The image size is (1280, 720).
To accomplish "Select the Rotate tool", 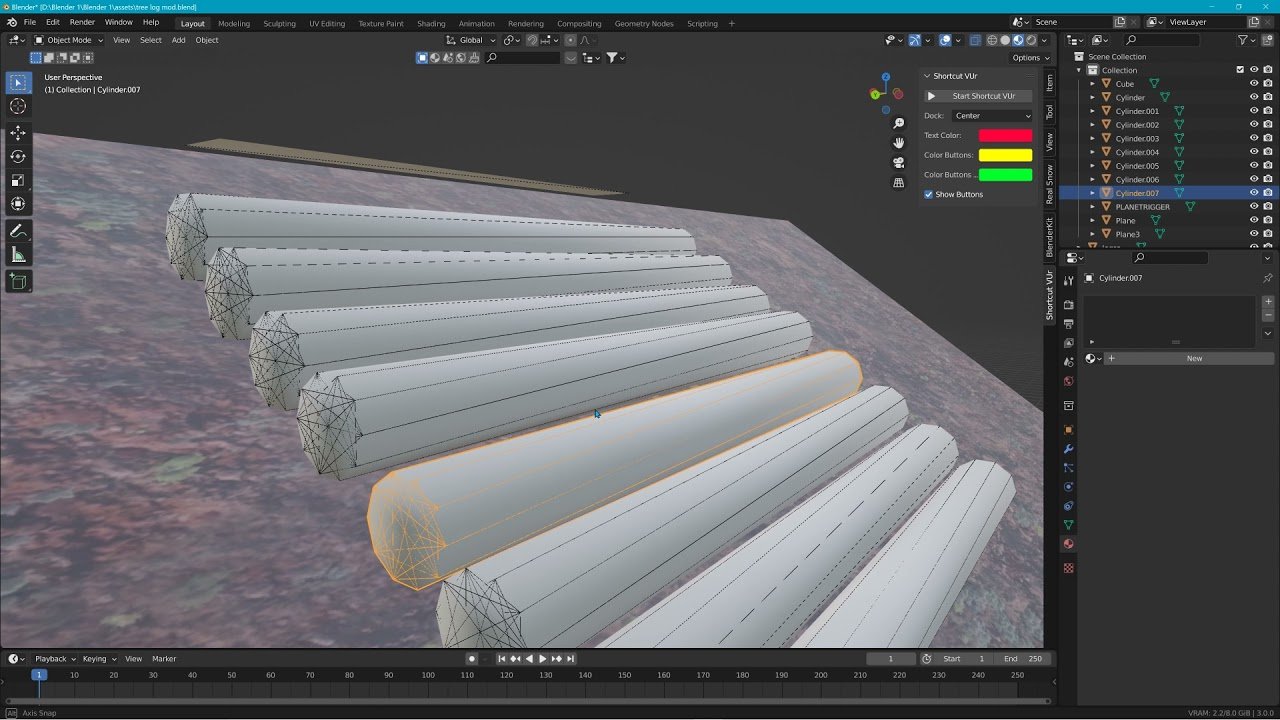I will coord(18,156).
